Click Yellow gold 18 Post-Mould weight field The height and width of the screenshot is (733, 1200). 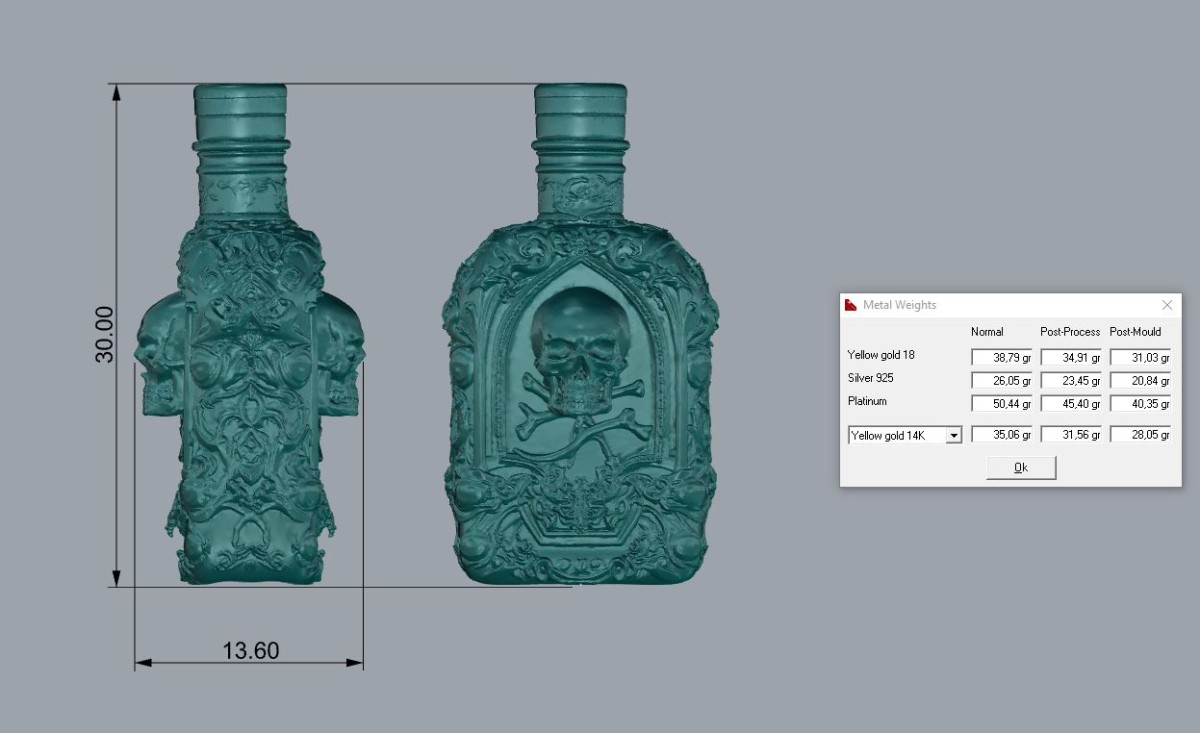(1140, 357)
